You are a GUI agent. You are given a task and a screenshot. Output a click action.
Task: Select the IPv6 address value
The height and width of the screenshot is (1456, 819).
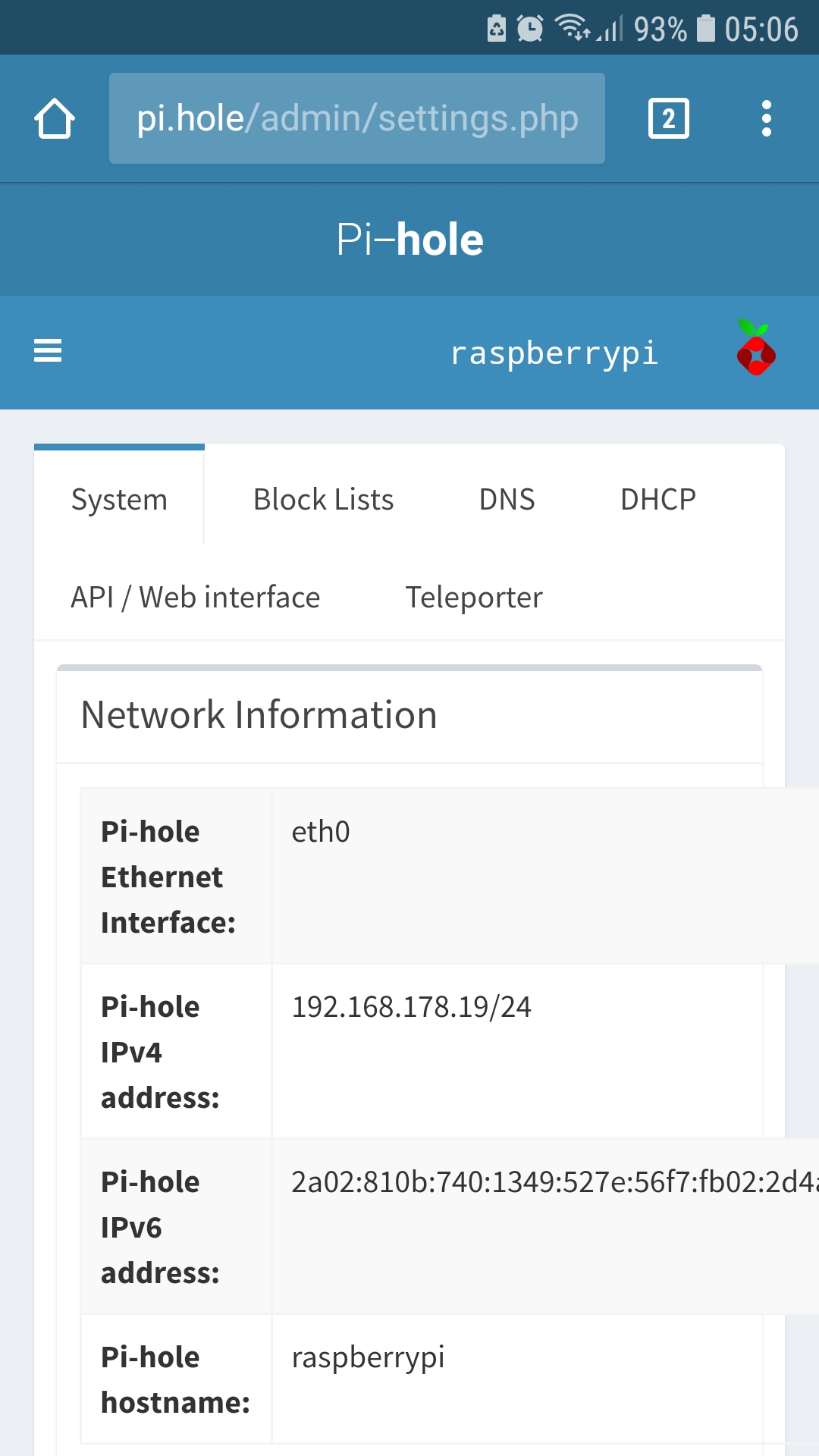pos(555,1182)
